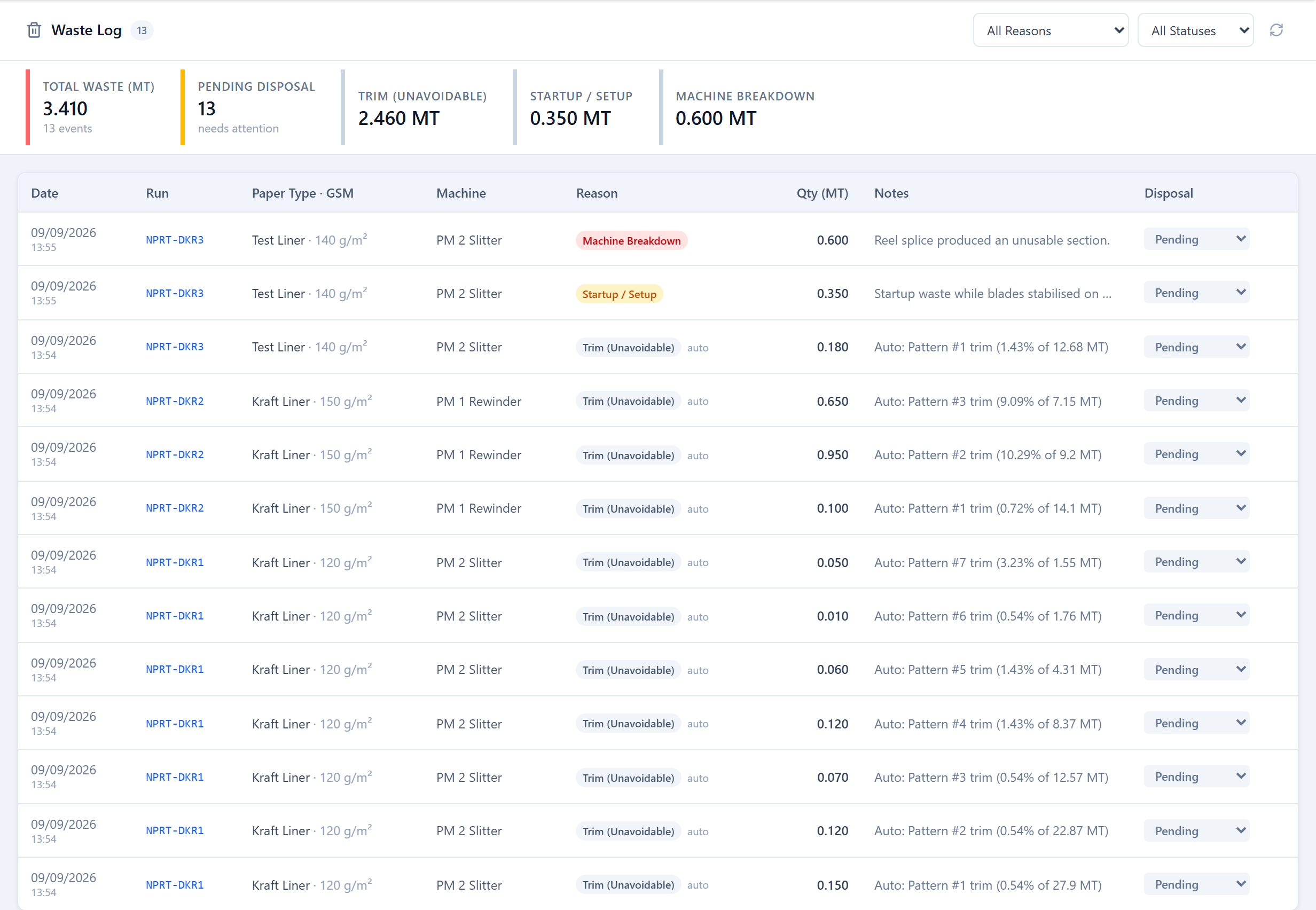Open disposal dropdown for 0.060 MT trim row

click(1196, 670)
